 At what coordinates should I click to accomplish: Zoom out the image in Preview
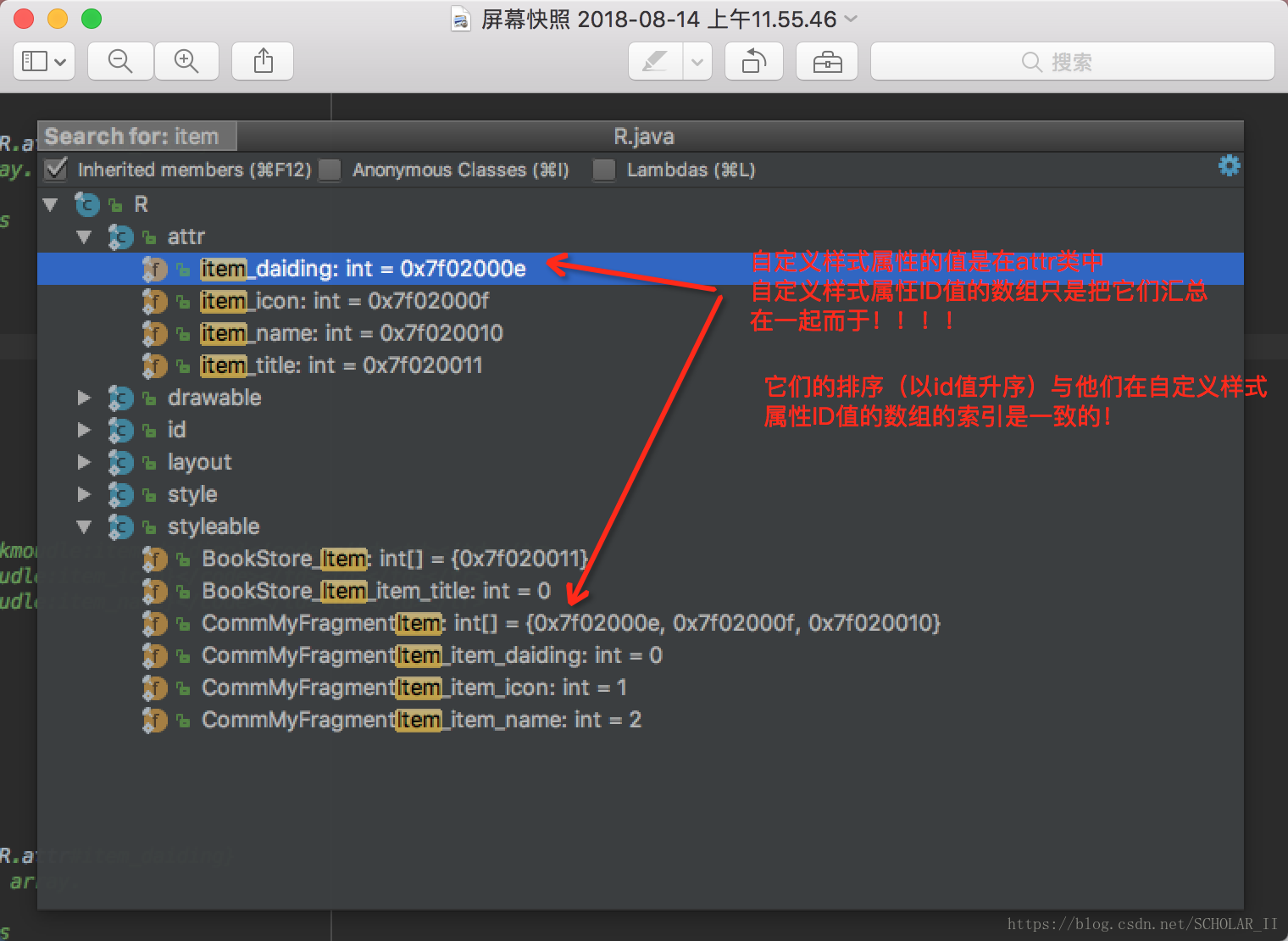coord(120,62)
